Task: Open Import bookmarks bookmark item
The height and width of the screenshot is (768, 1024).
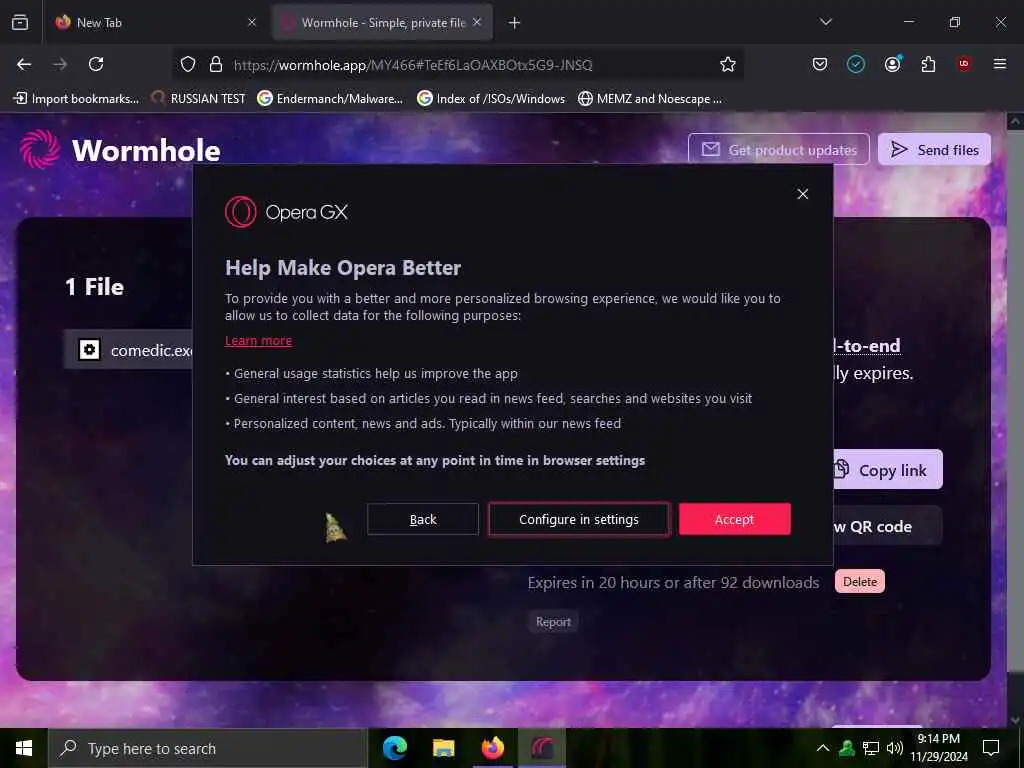Action: (76, 99)
